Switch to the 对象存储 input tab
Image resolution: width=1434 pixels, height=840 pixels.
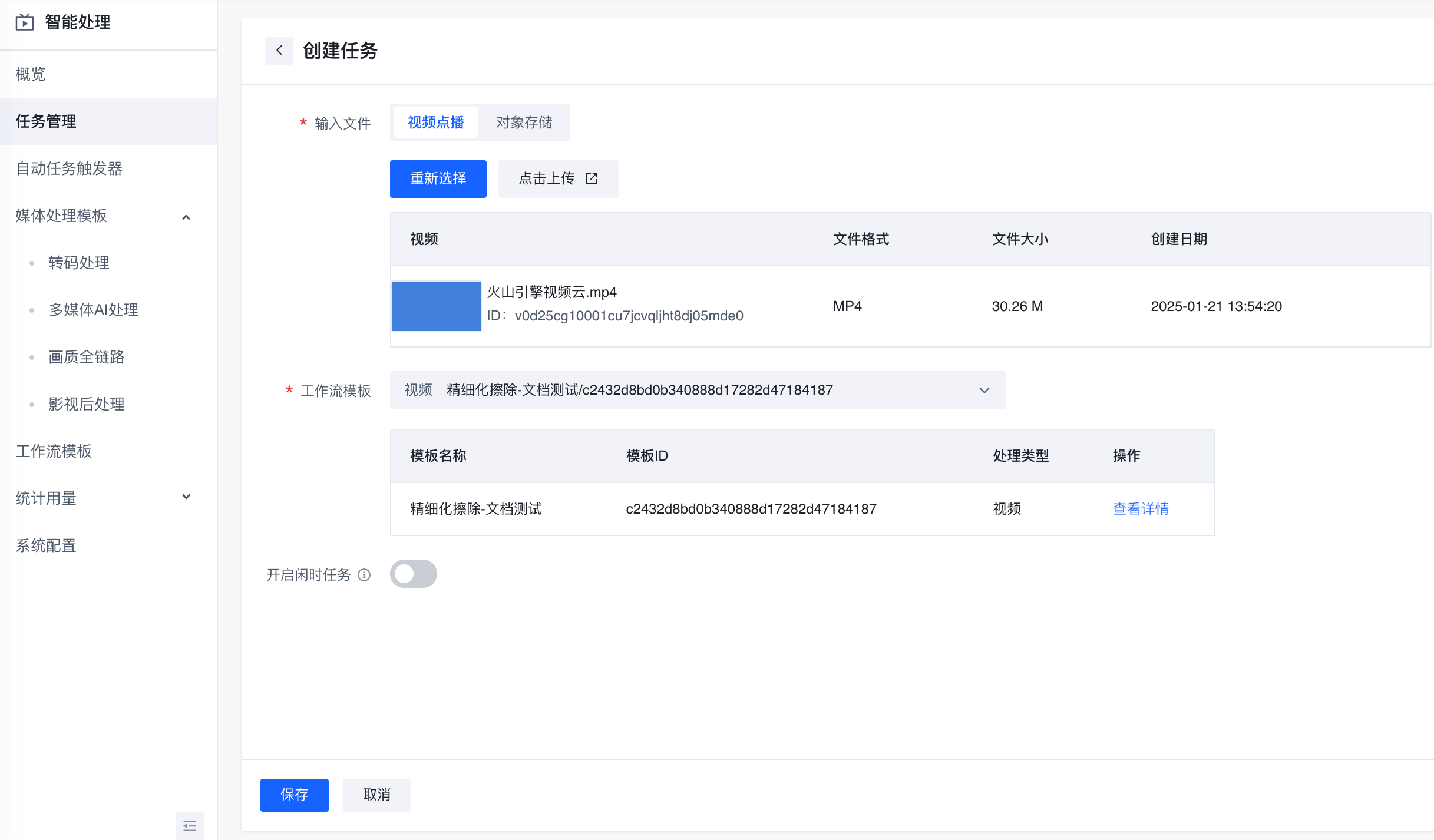coord(524,123)
